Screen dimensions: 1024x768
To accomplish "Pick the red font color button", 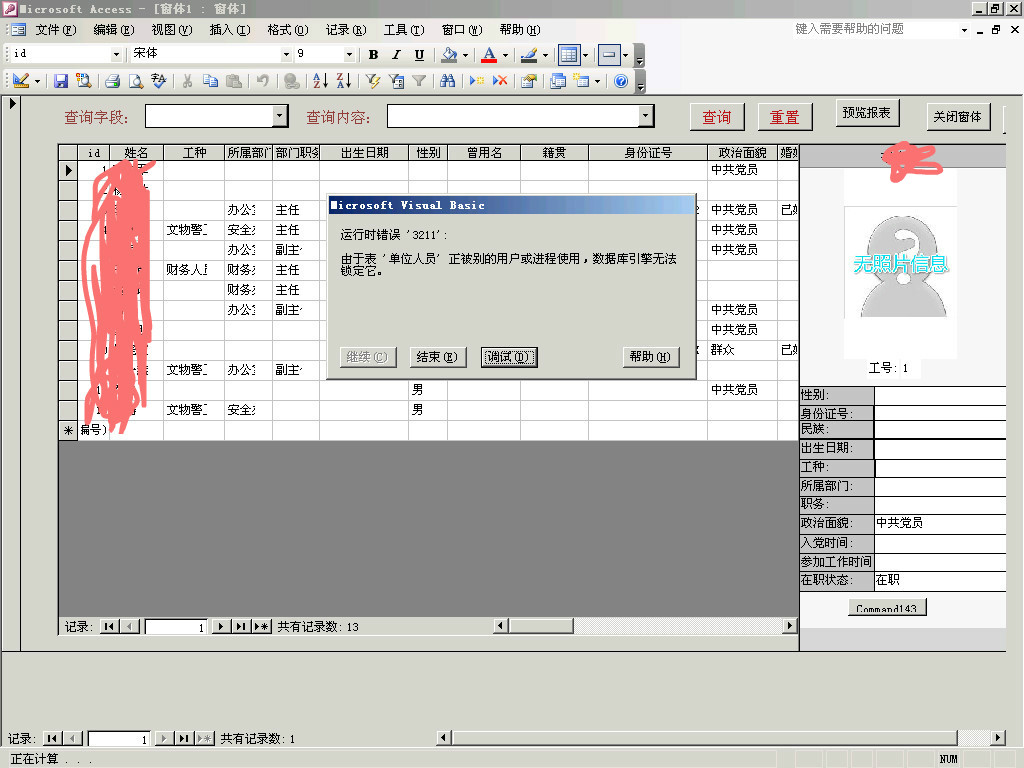I will [489, 55].
